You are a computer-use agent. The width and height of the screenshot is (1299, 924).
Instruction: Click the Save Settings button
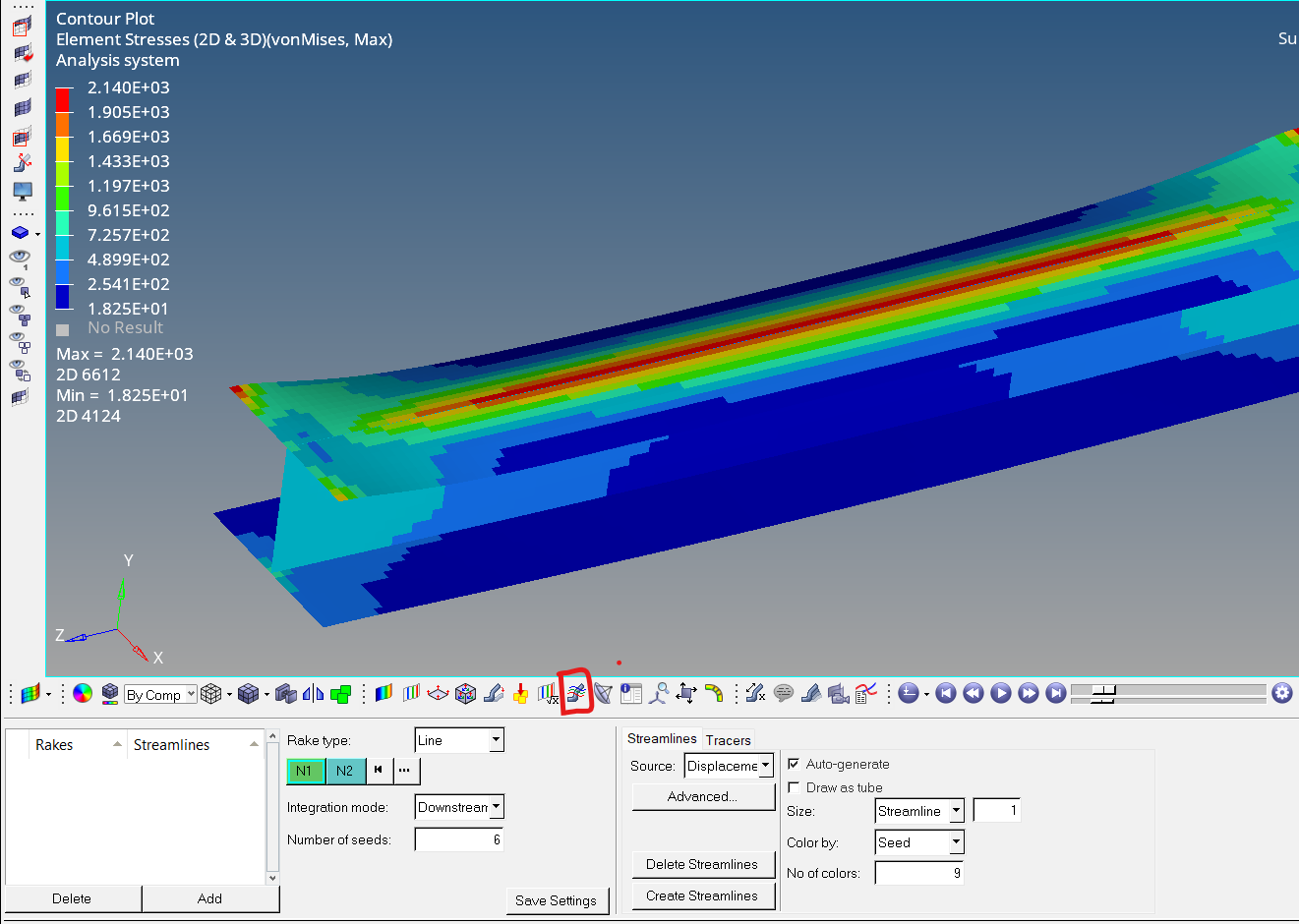(556, 900)
